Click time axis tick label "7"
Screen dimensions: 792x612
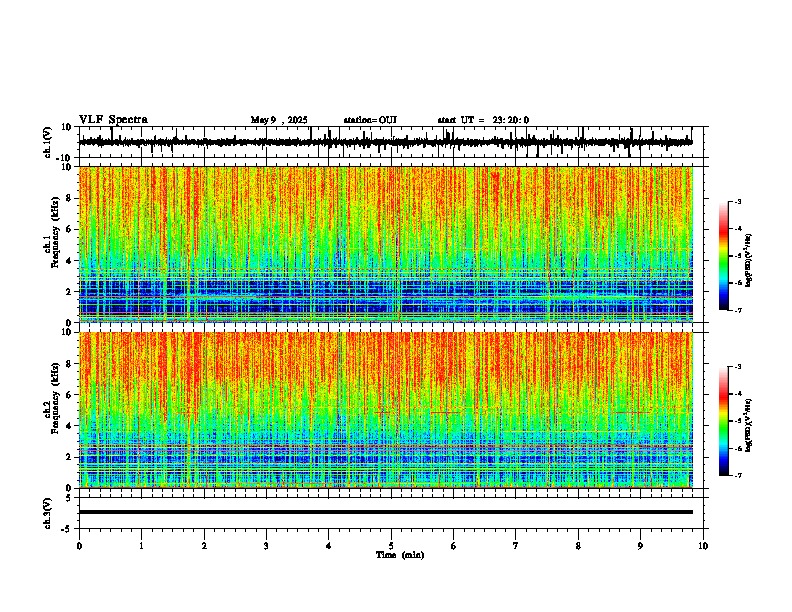click(516, 546)
